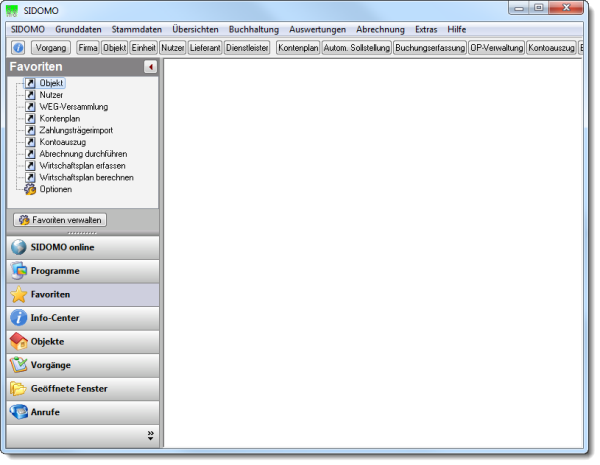The width and height of the screenshot is (600, 465).
Task: Open the Hilfe menu
Action: (x=457, y=29)
